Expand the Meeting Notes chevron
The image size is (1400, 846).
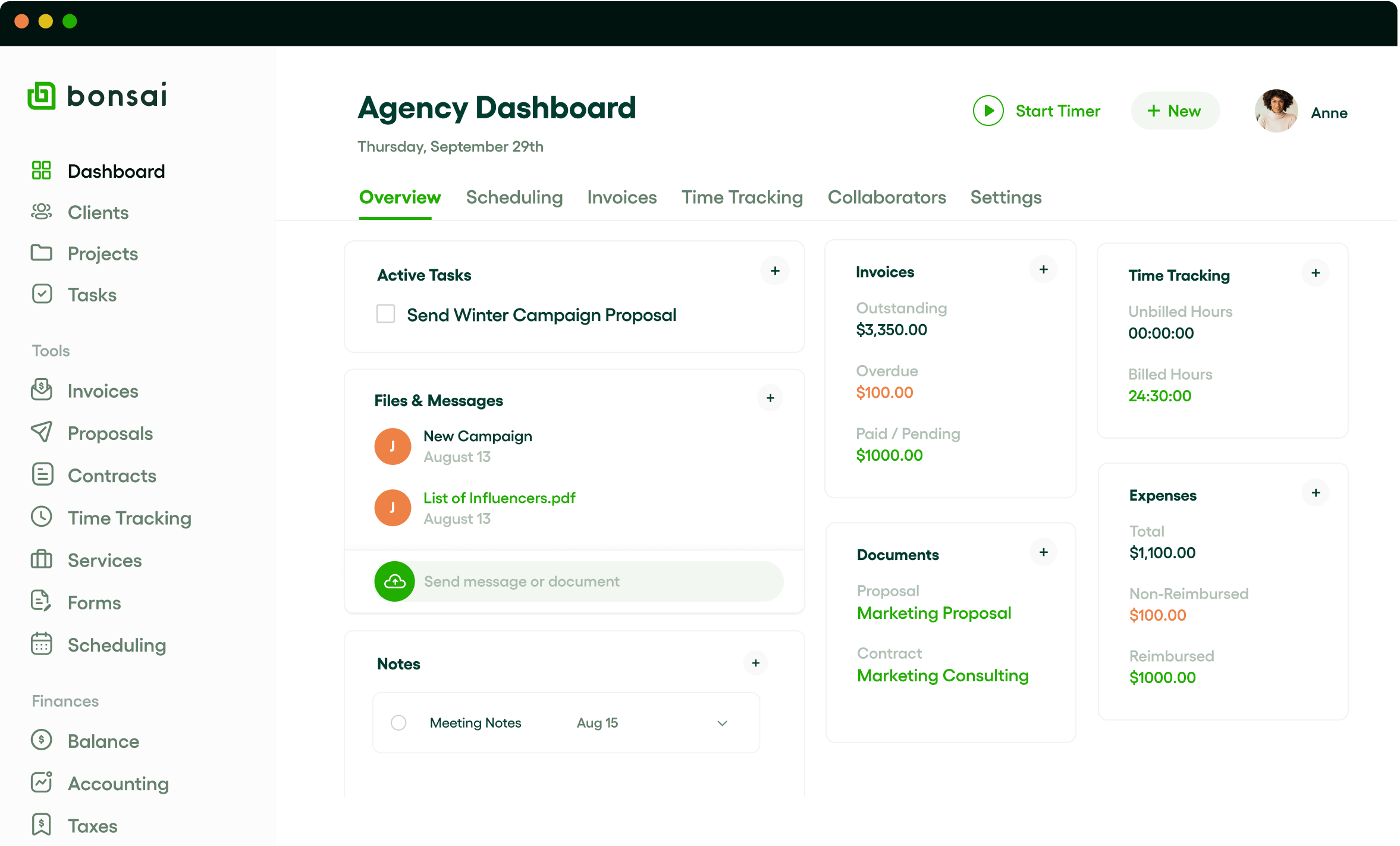click(723, 724)
